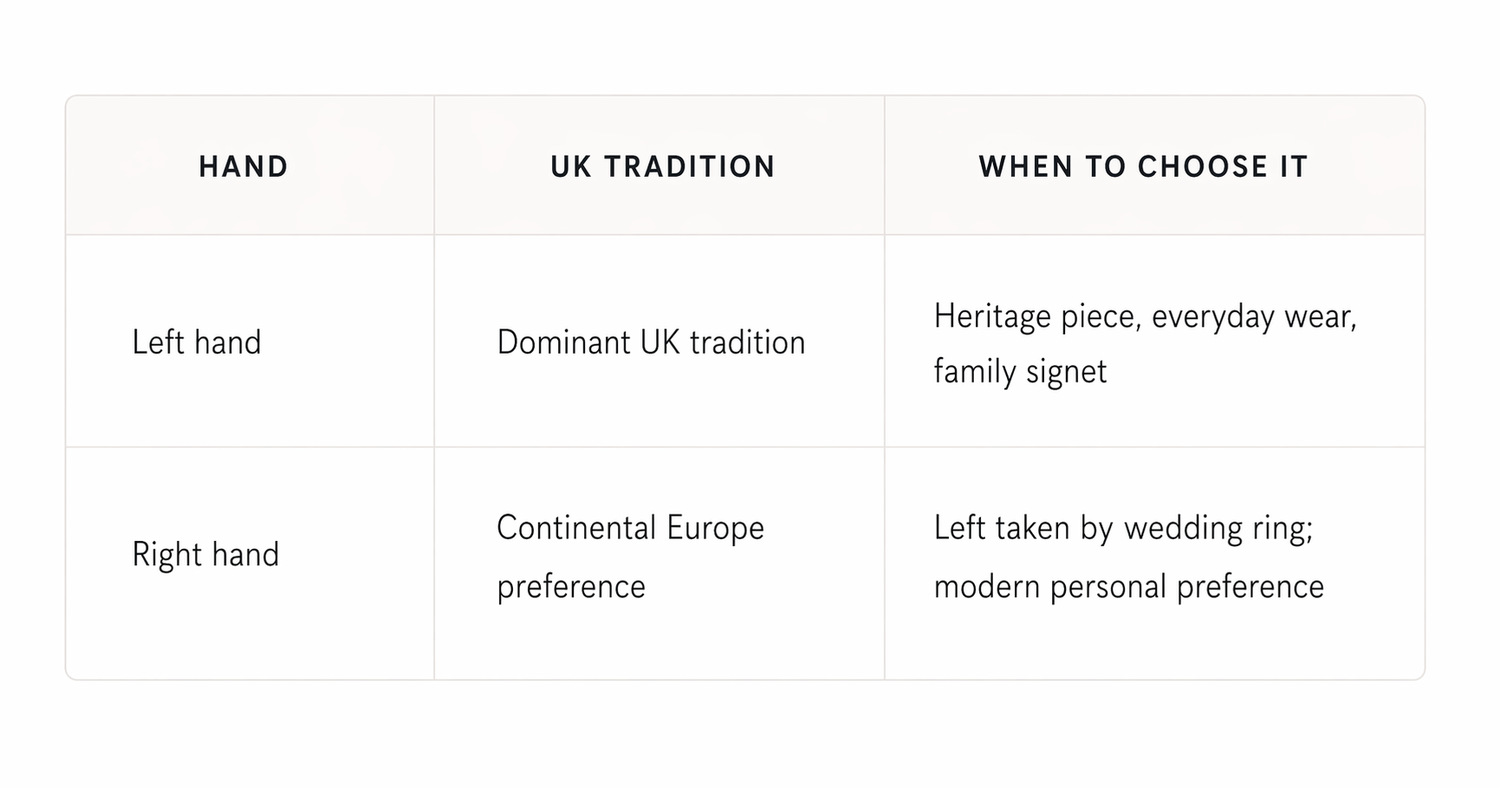Click the HAND column header
1500x788 pixels.
(x=243, y=166)
